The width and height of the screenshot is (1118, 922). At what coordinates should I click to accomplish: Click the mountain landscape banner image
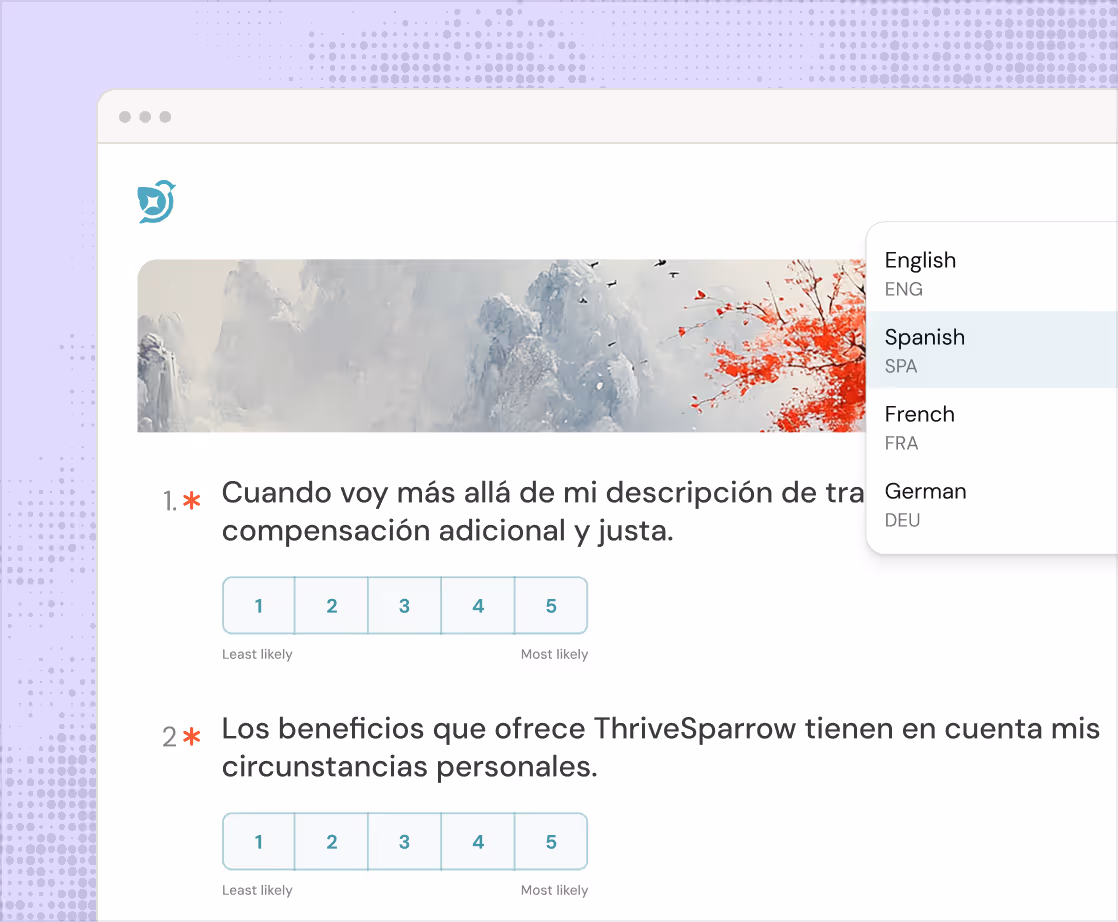[450, 345]
